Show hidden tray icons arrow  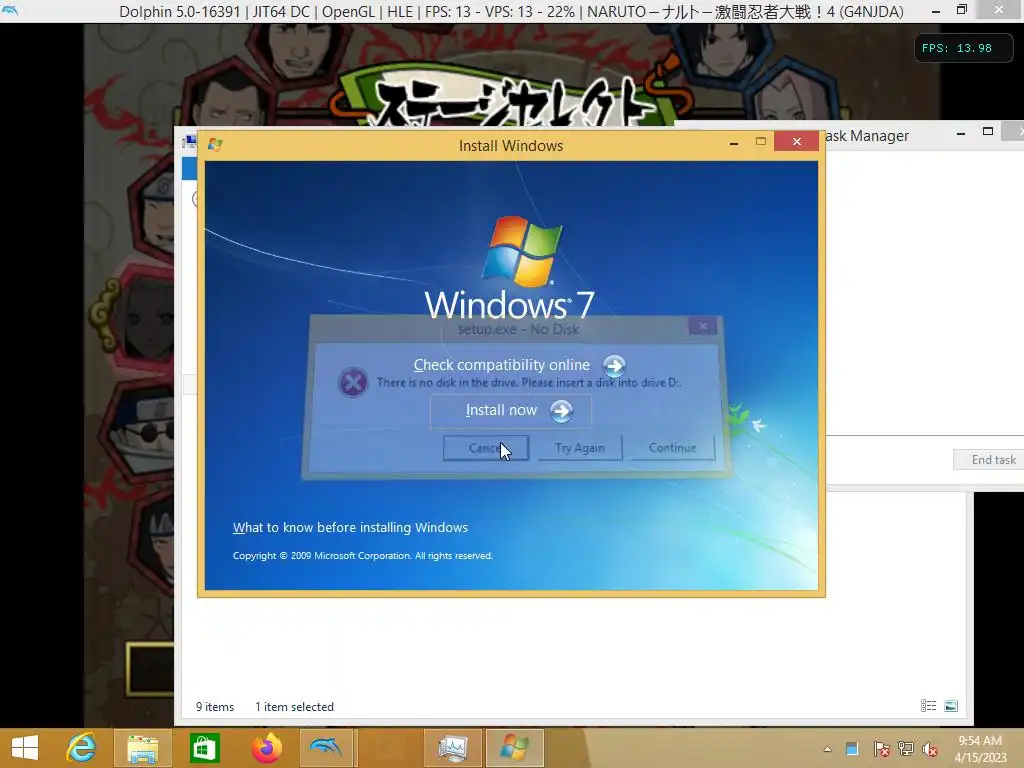827,750
